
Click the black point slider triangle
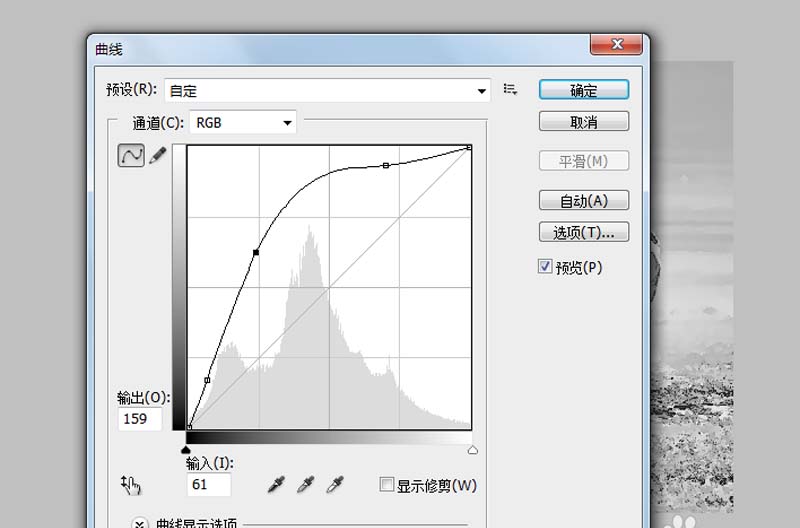187,451
